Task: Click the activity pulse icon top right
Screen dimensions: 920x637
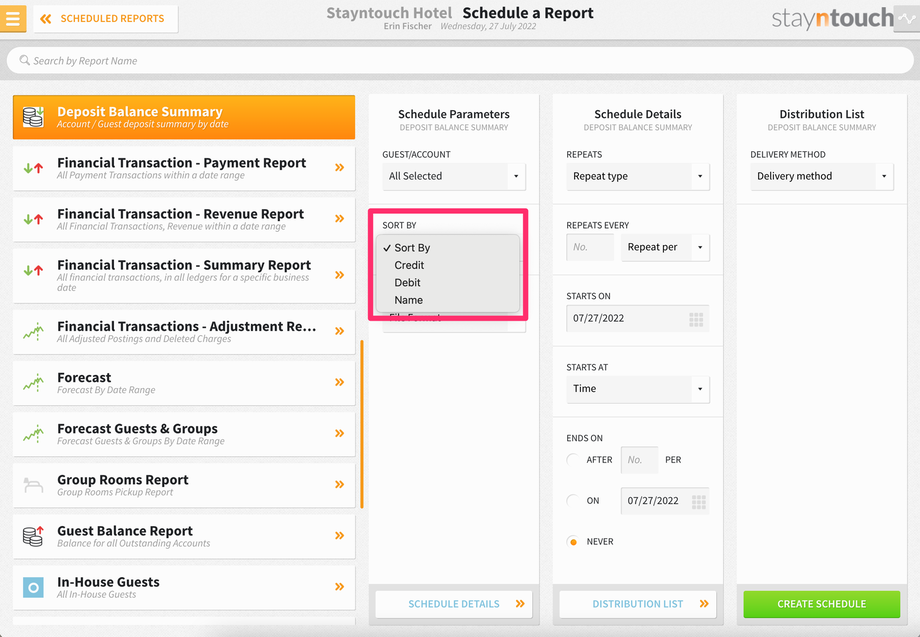Action: coord(907,19)
